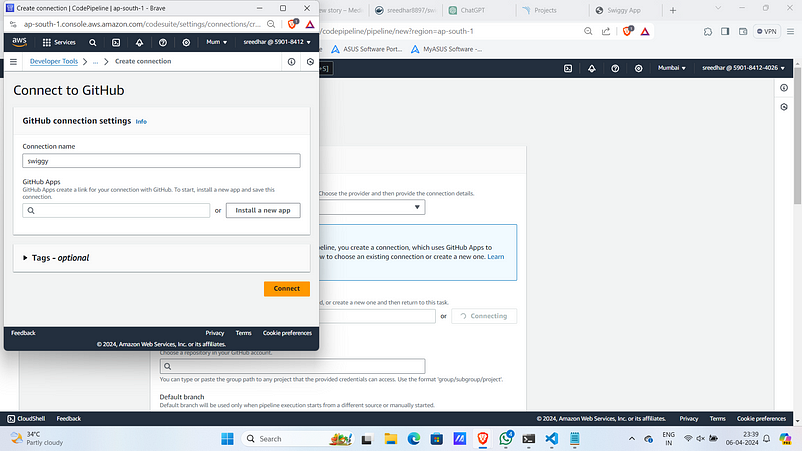
Task: Open main browser hamburger menu
Action: point(791,31)
